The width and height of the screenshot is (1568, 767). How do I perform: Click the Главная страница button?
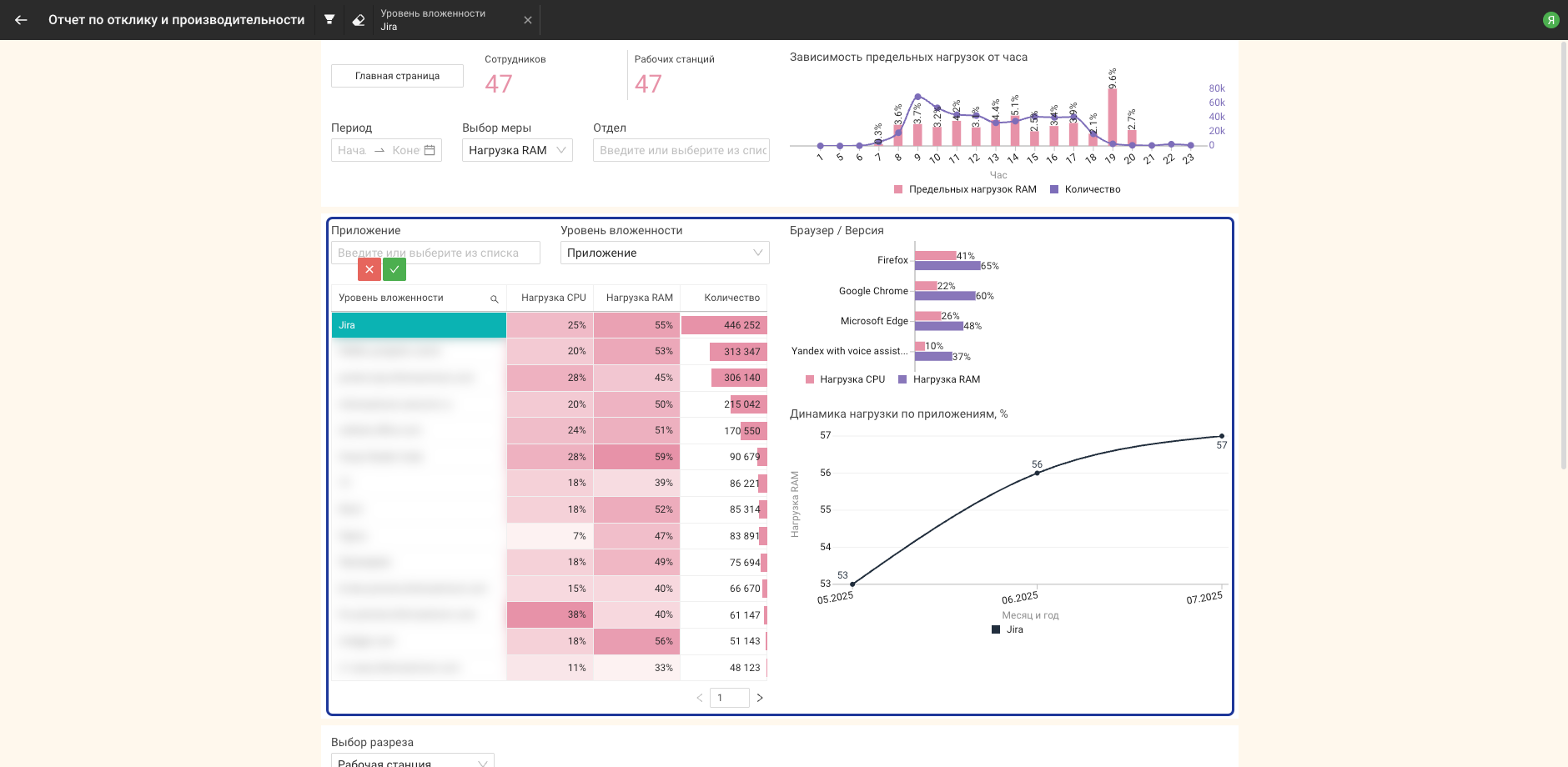[x=397, y=76]
